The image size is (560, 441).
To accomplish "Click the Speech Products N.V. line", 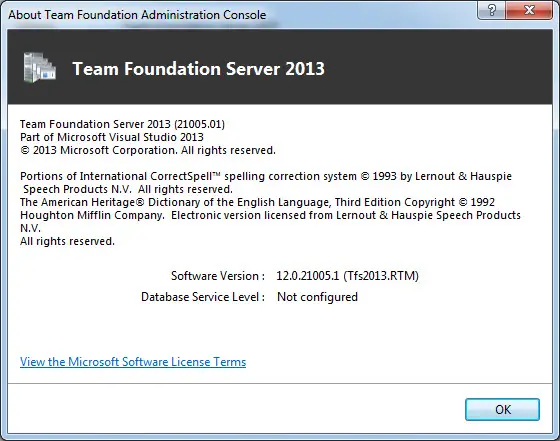I will pos(128,189).
